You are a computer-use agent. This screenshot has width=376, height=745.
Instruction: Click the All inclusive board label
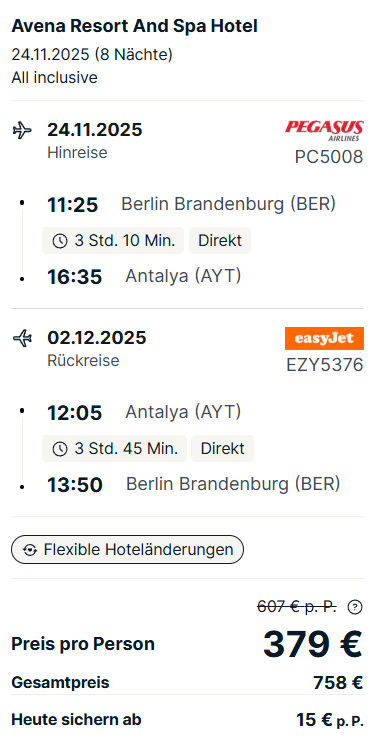point(55,77)
